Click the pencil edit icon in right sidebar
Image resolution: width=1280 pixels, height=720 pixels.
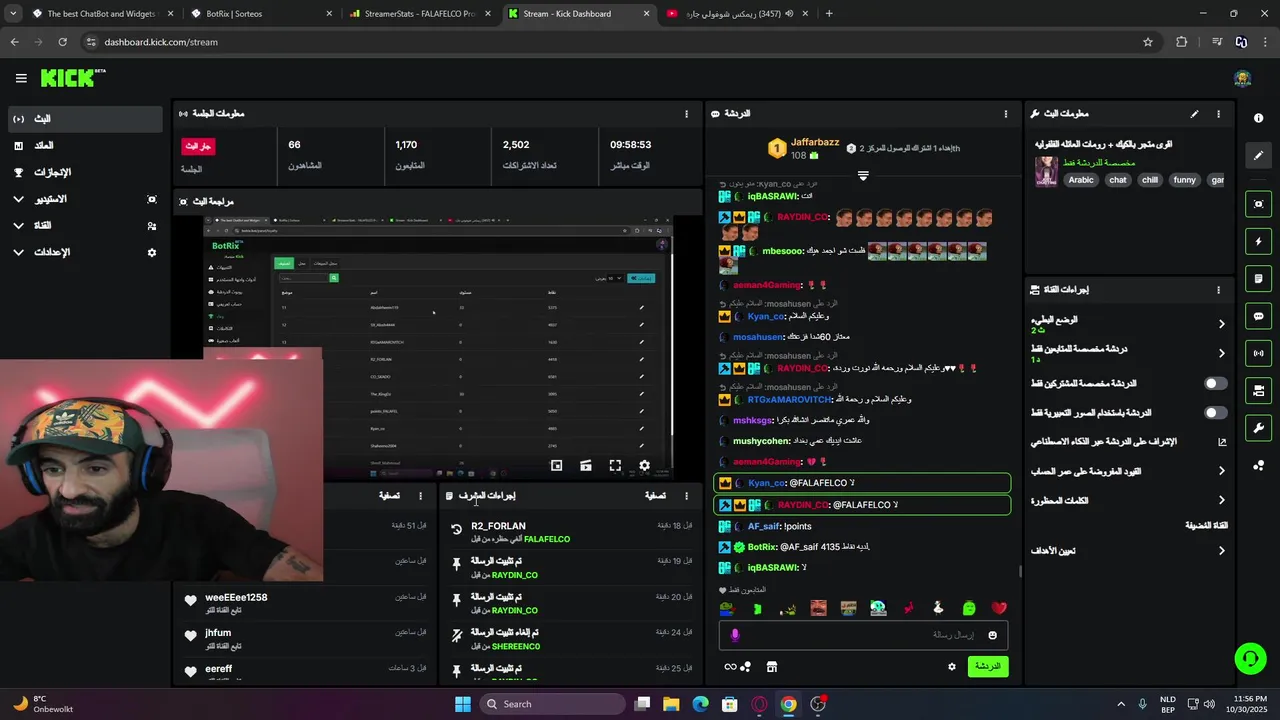[x=1258, y=155]
